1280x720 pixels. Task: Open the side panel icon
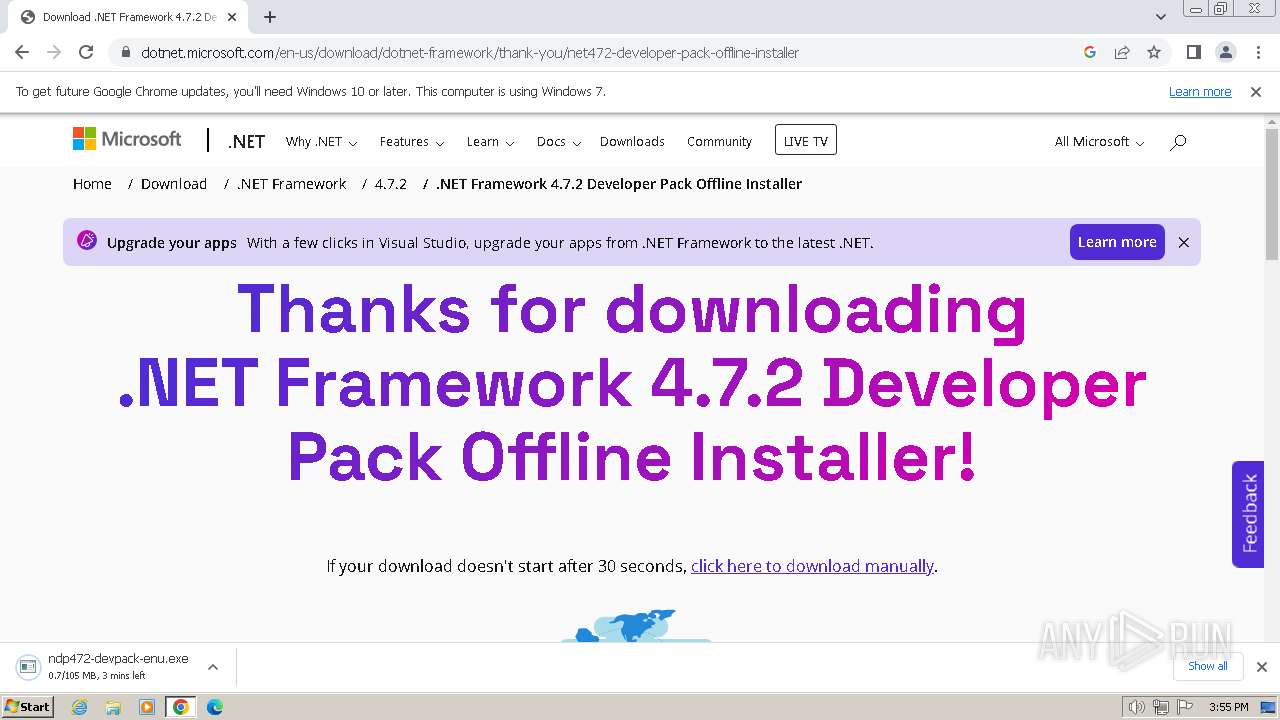[1193, 52]
